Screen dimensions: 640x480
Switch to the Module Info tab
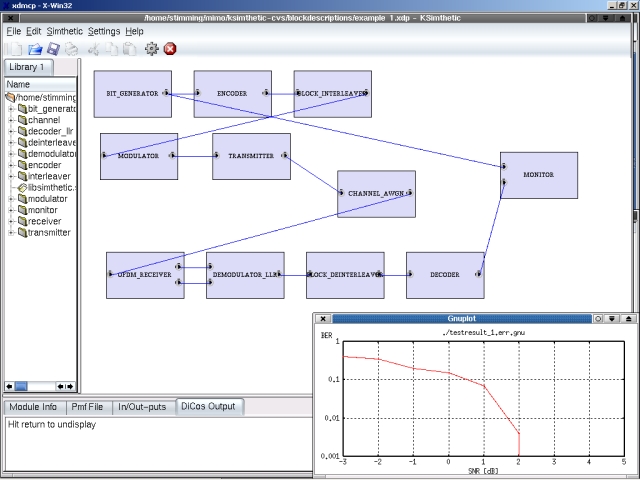point(35,407)
